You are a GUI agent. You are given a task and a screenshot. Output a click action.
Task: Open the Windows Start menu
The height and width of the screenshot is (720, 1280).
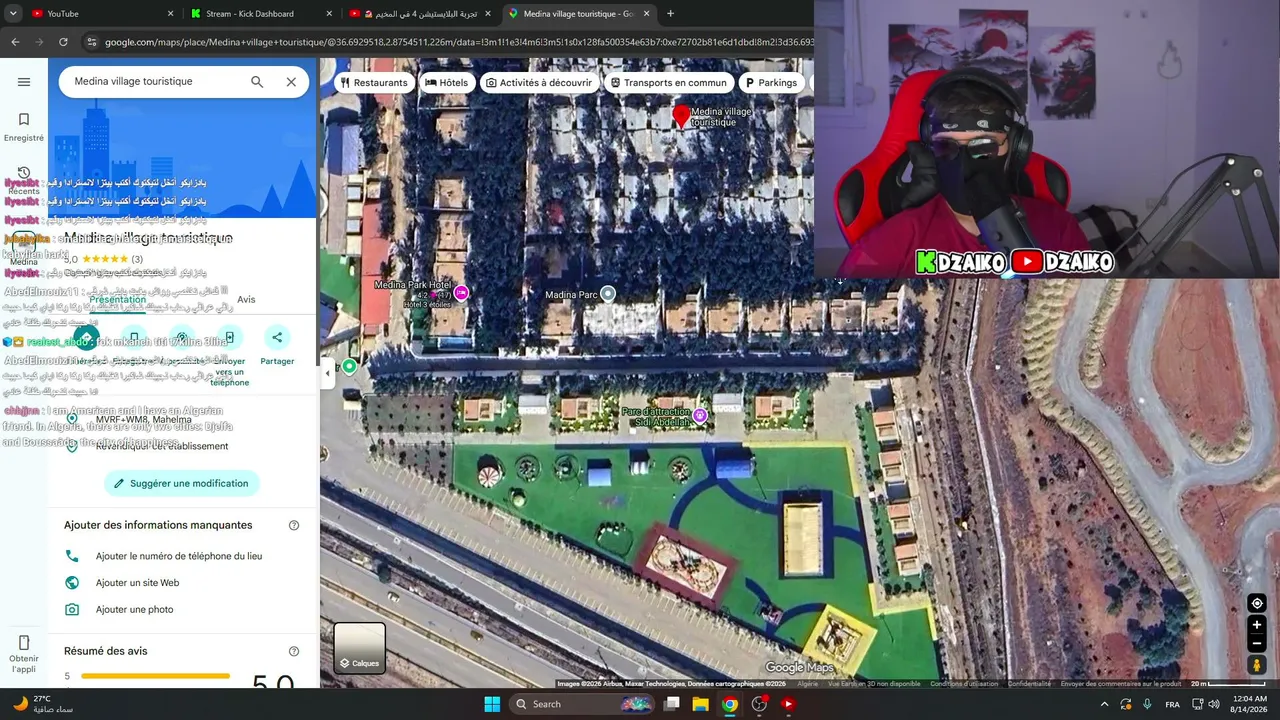492,704
